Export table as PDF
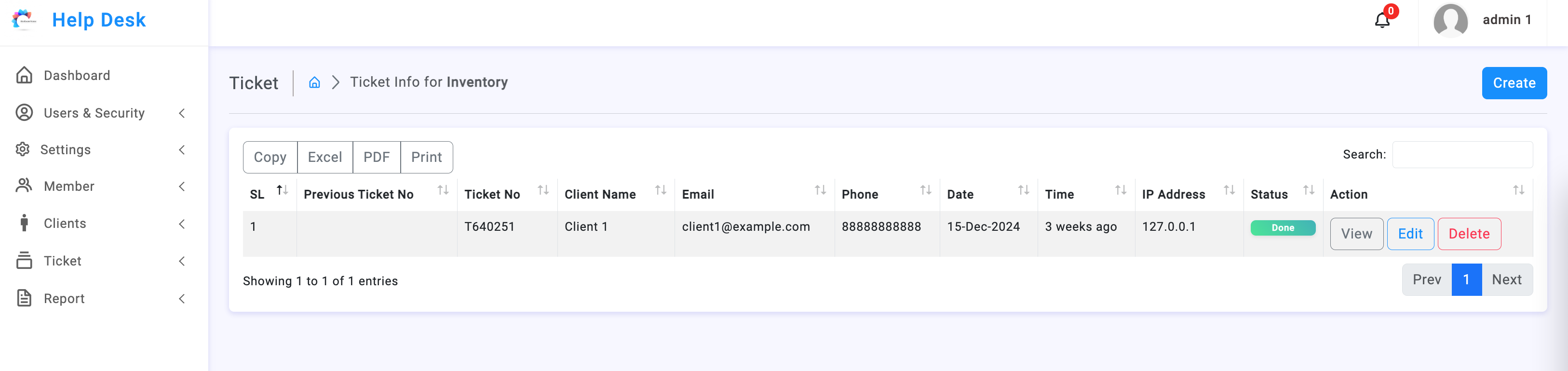This screenshot has height=371, width=1568. point(377,157)
